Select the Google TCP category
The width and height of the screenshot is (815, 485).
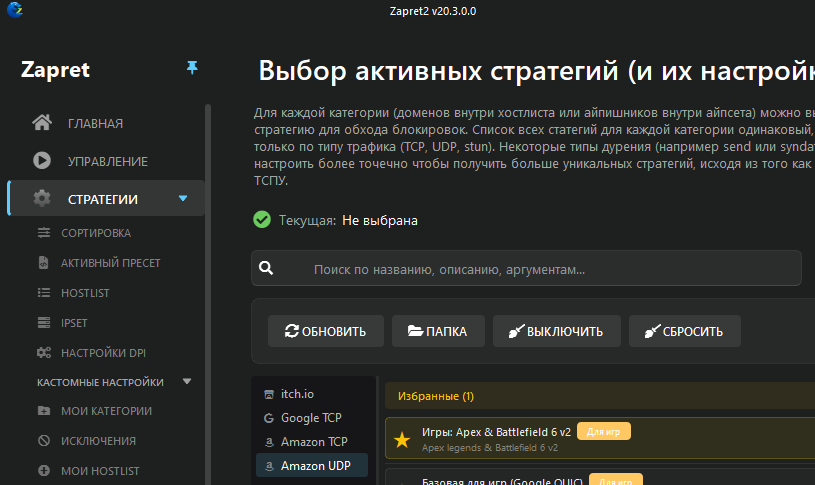(x=312, y=418)
